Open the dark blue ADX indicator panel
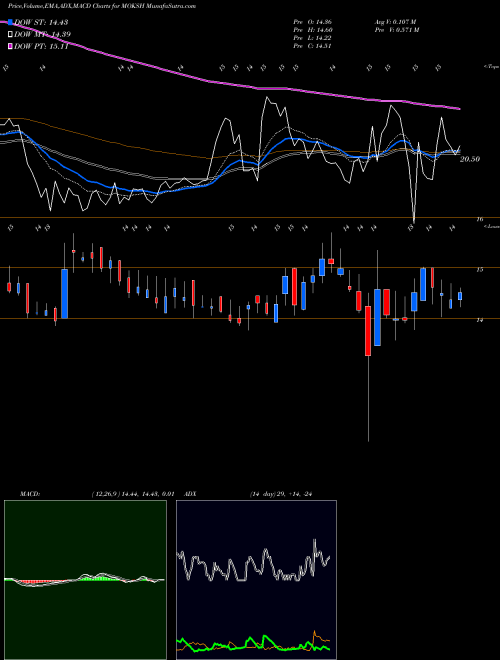 click(256, 580)
